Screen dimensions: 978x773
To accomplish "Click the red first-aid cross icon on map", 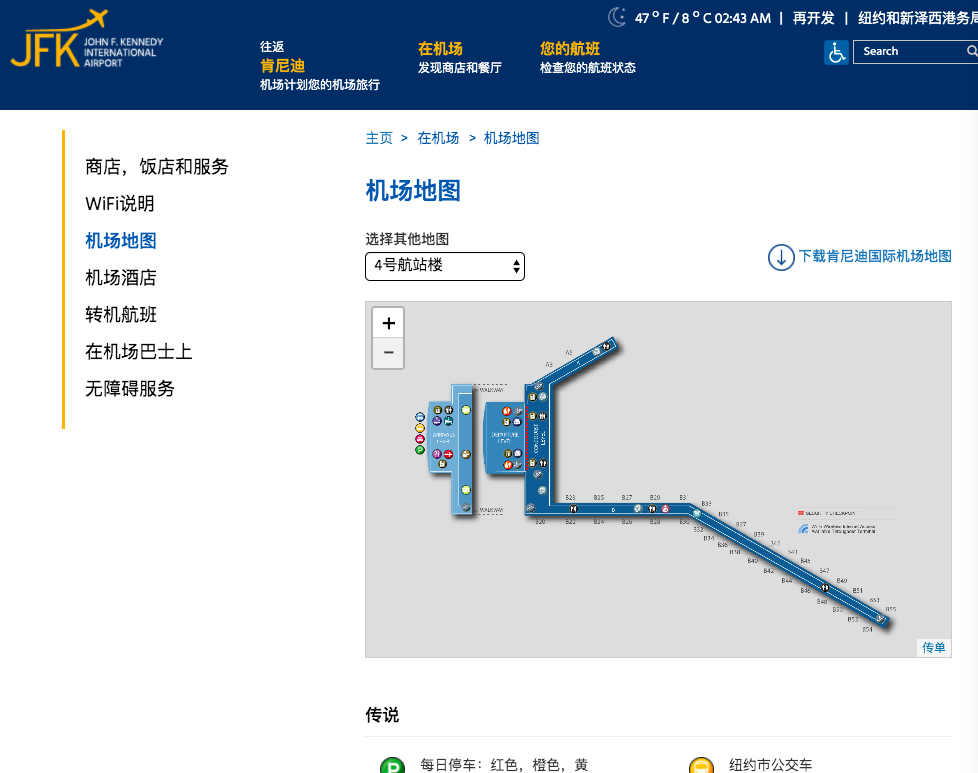I will point(449,454).
